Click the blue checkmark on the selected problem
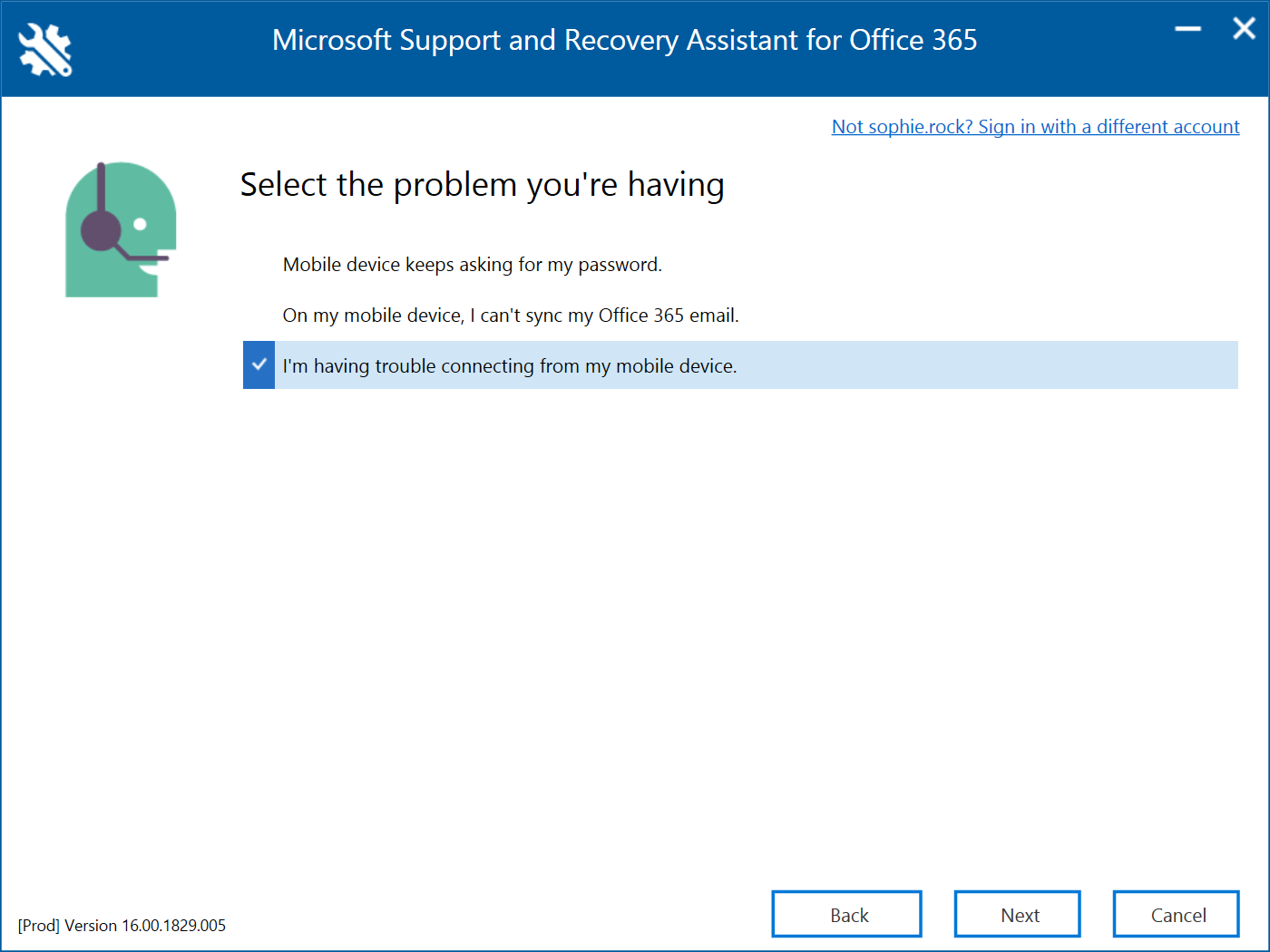 259,365
